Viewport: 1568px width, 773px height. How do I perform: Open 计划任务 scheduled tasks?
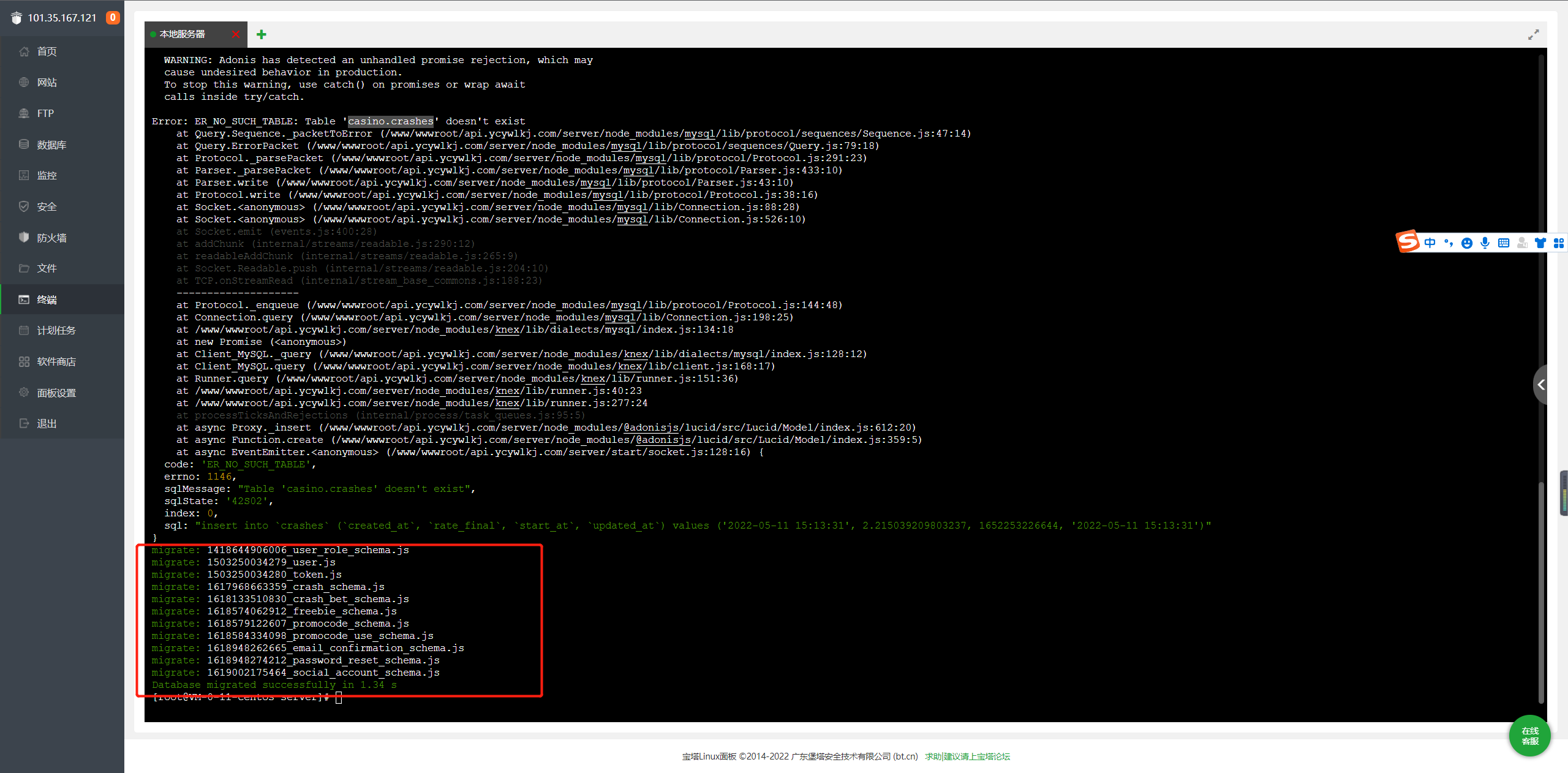pyautogui.click(x=56, y=331)
